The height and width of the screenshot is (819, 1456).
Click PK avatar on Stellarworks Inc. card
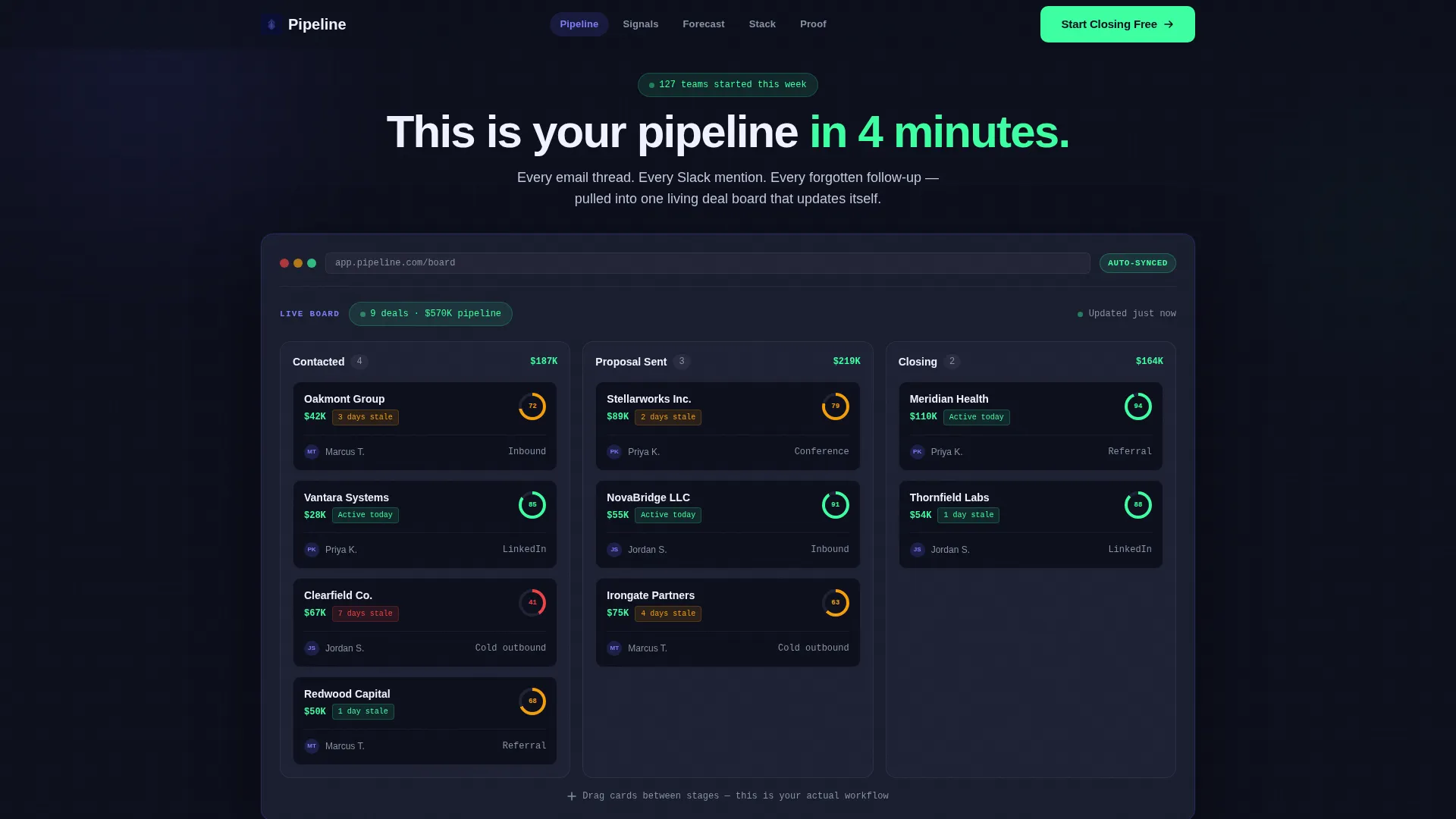click(614, 452)
